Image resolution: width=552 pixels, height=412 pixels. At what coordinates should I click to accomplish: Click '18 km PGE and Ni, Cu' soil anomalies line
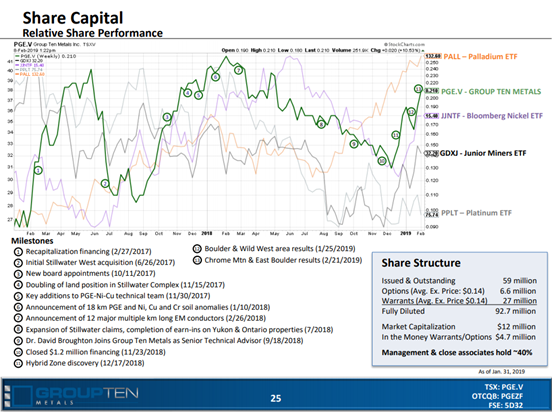[x=148, y=307]
